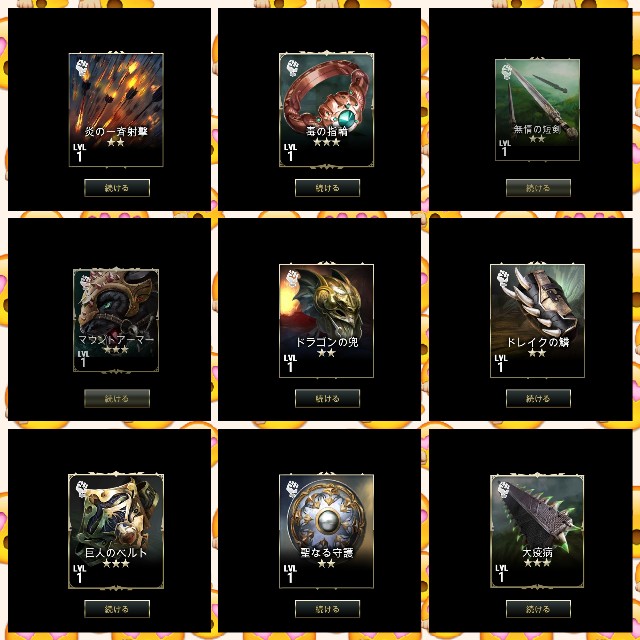Select the 聖なる守護 shield card

coord(327,531)
